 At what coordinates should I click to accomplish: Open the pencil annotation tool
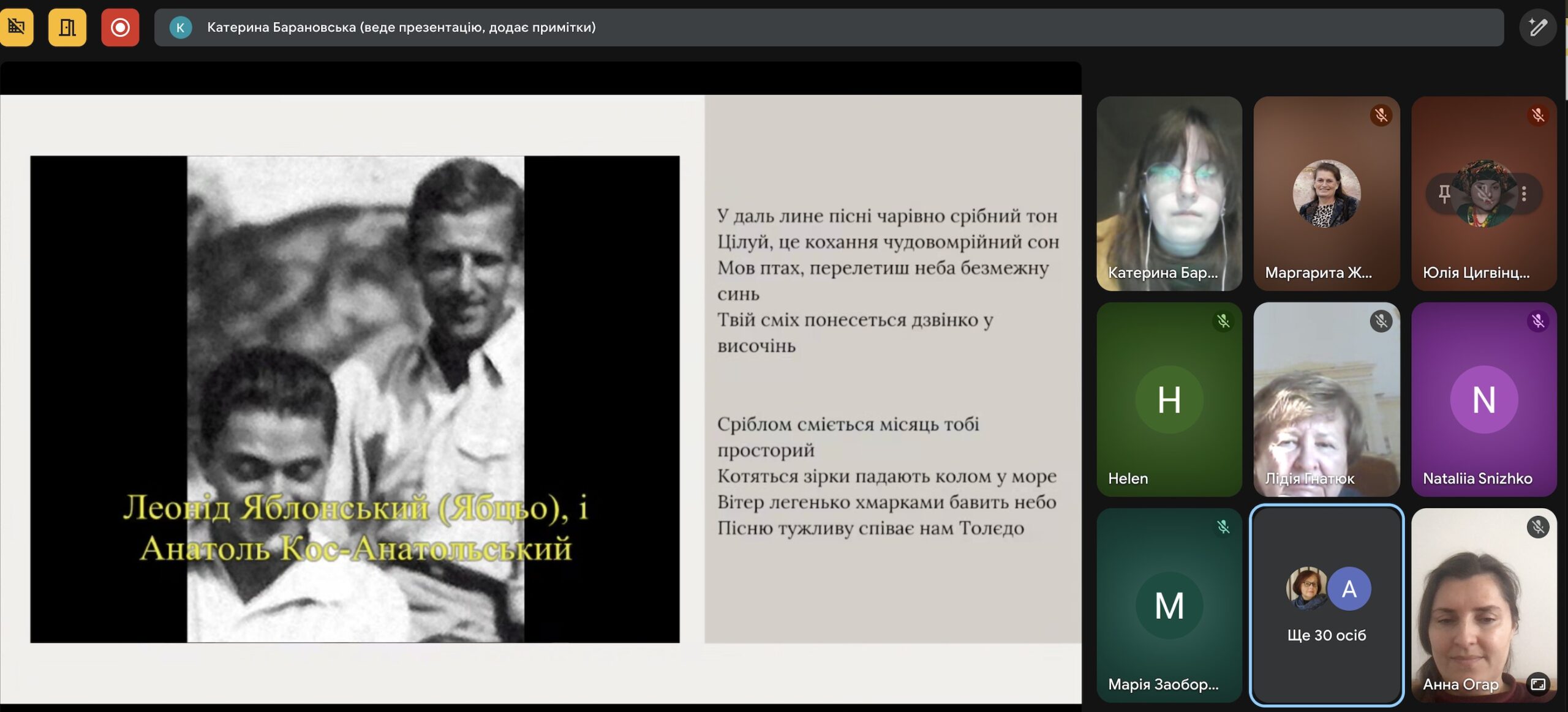point(1537,27)
